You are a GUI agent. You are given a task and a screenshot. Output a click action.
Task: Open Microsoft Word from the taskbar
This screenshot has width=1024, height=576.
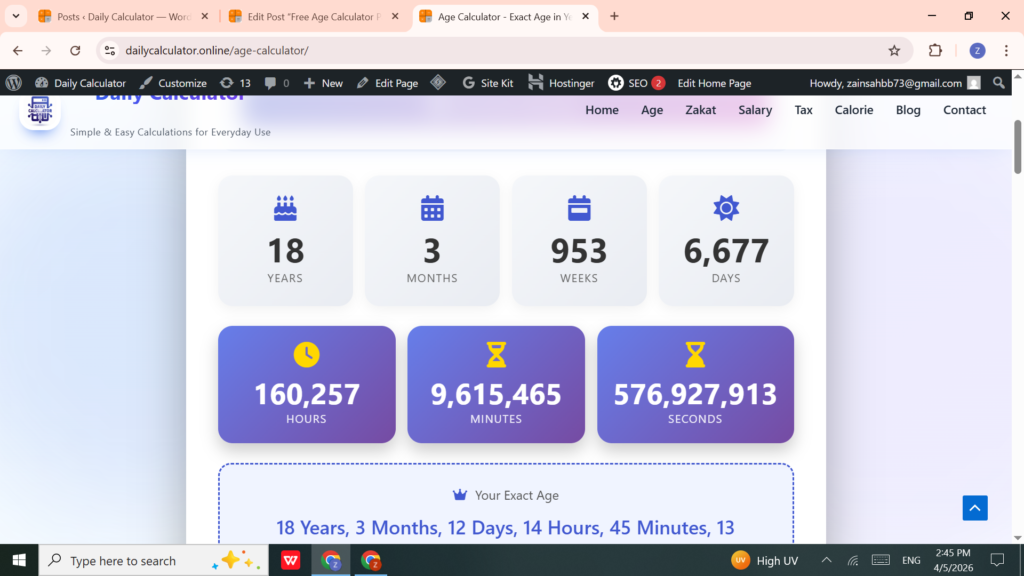pyautogui.click(x=289, y=560)
